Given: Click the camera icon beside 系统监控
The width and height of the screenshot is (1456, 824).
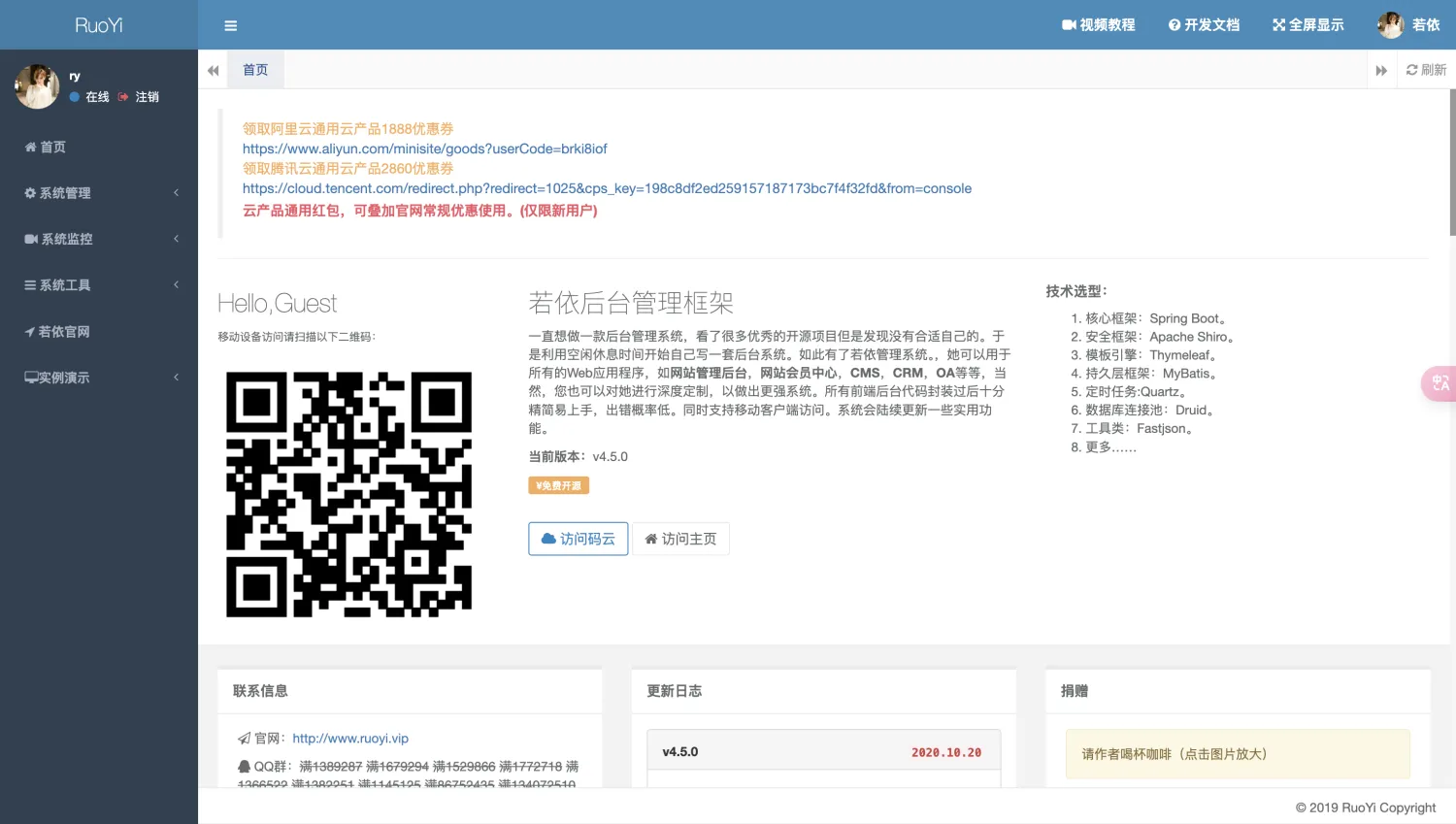Looking at the screenshot, I should (x=31, y=239).
